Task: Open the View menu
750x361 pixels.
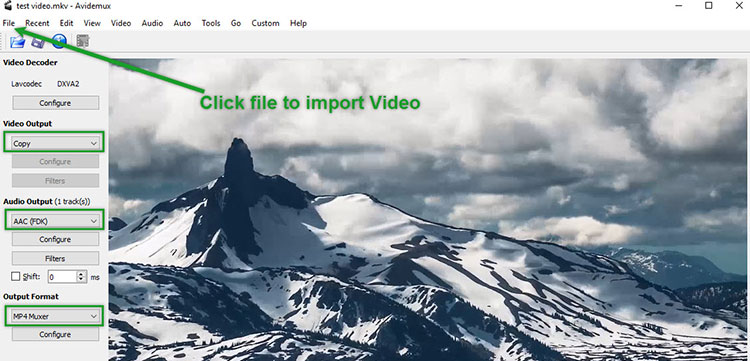Action: 92,23
